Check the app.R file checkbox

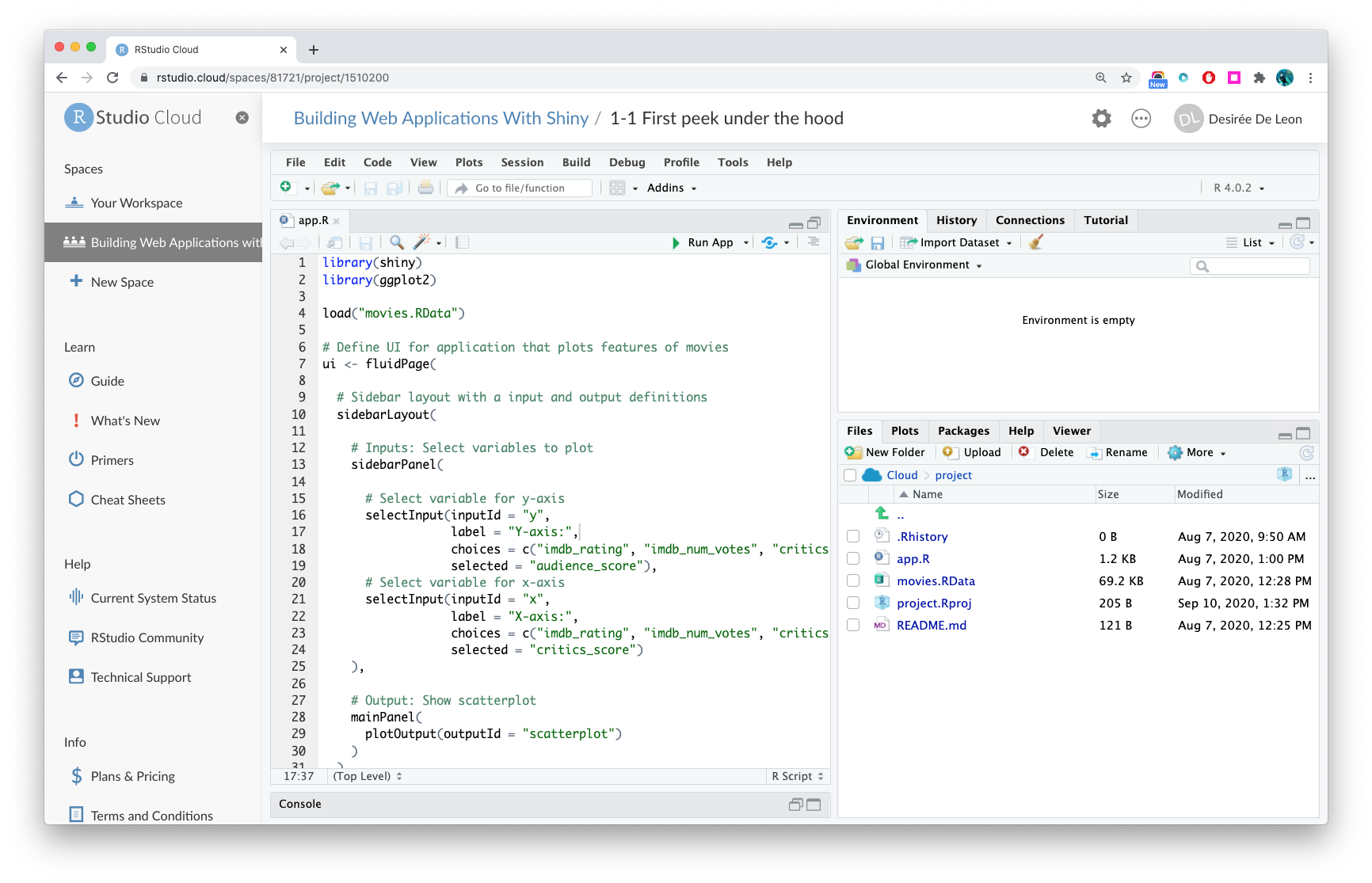853,558
